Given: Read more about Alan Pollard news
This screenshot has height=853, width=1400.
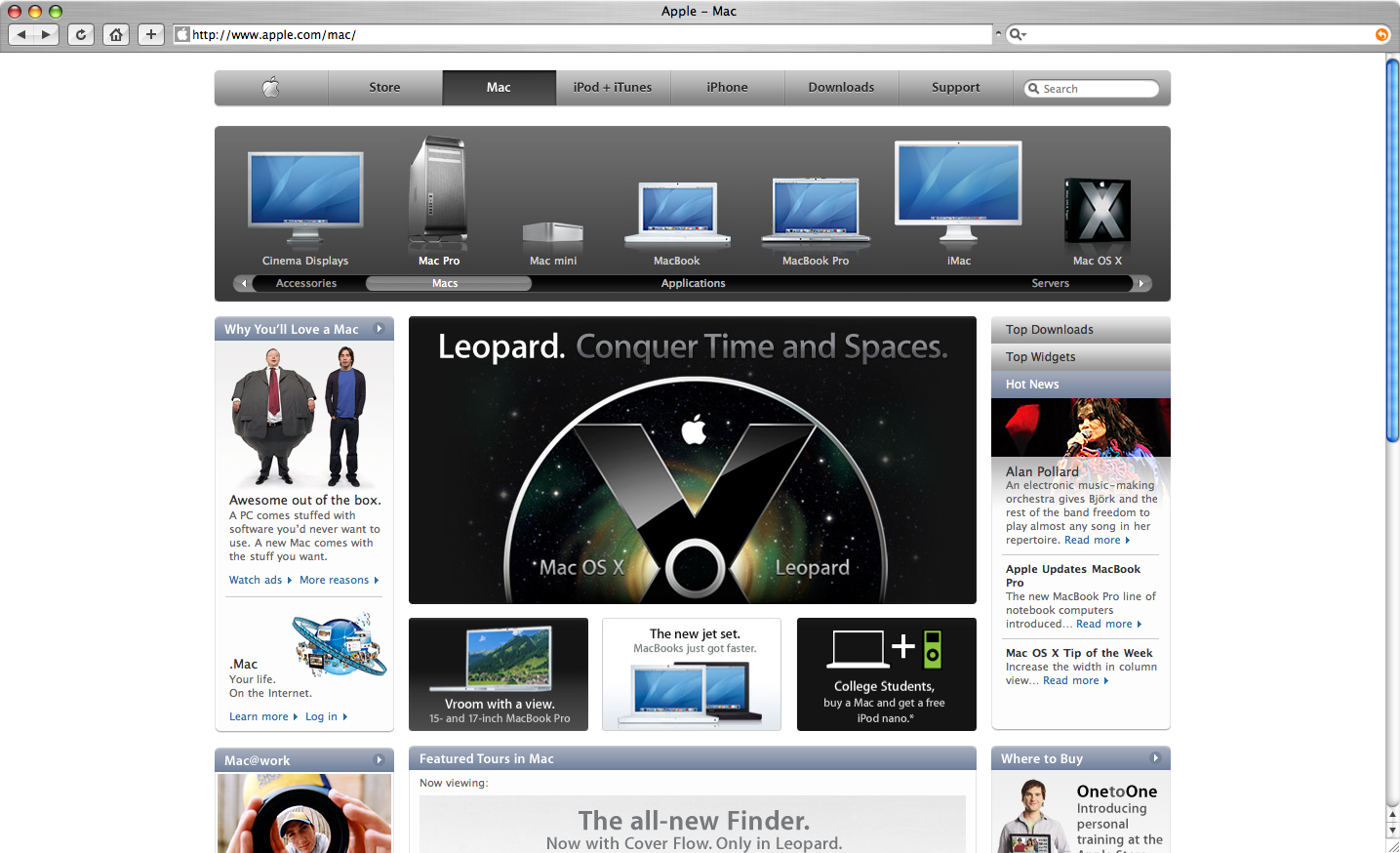Looking at the screenshot, I should pyautogui.click(x=1097, y=540).
